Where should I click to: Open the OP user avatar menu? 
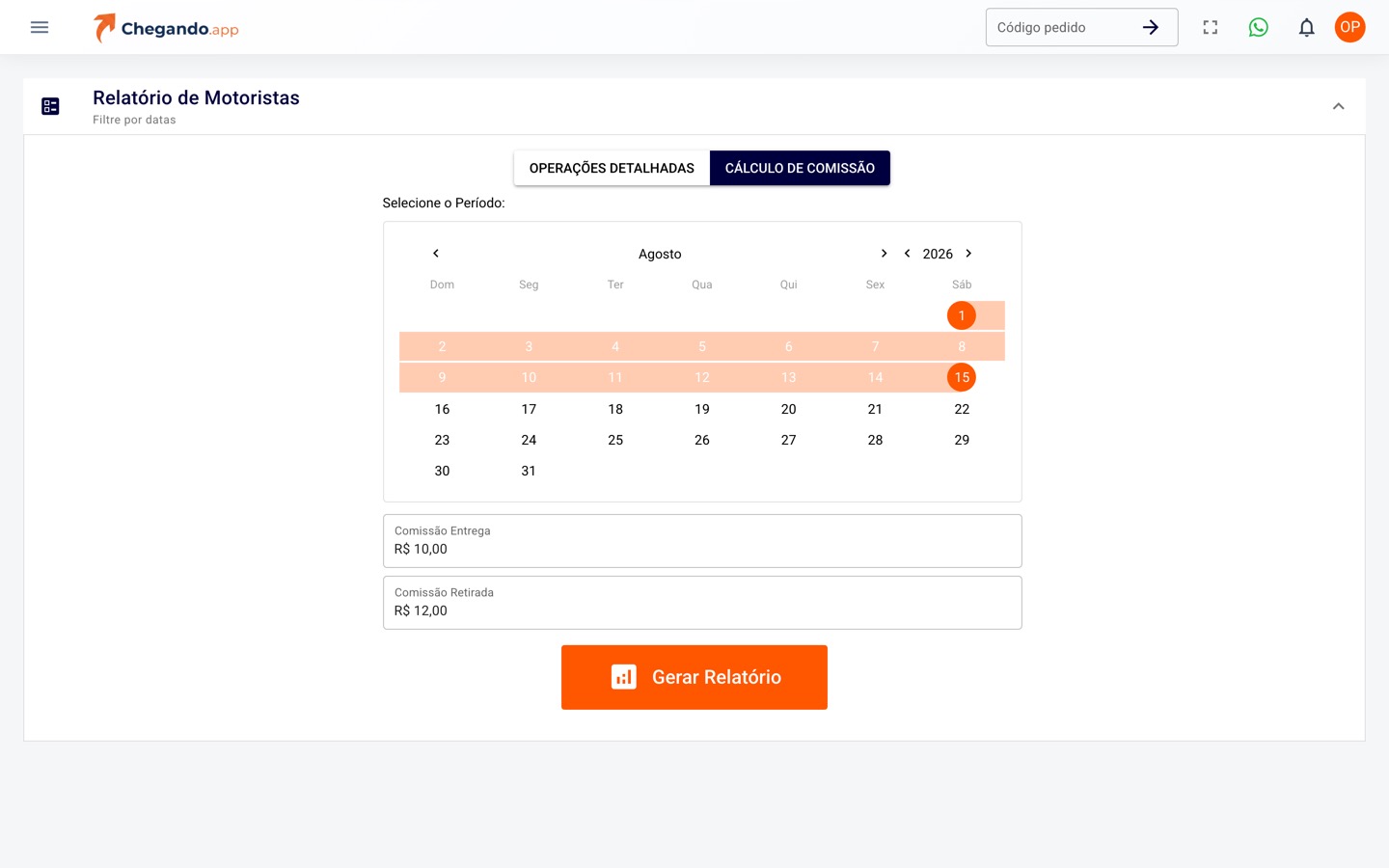click(x=1350, y=27)
